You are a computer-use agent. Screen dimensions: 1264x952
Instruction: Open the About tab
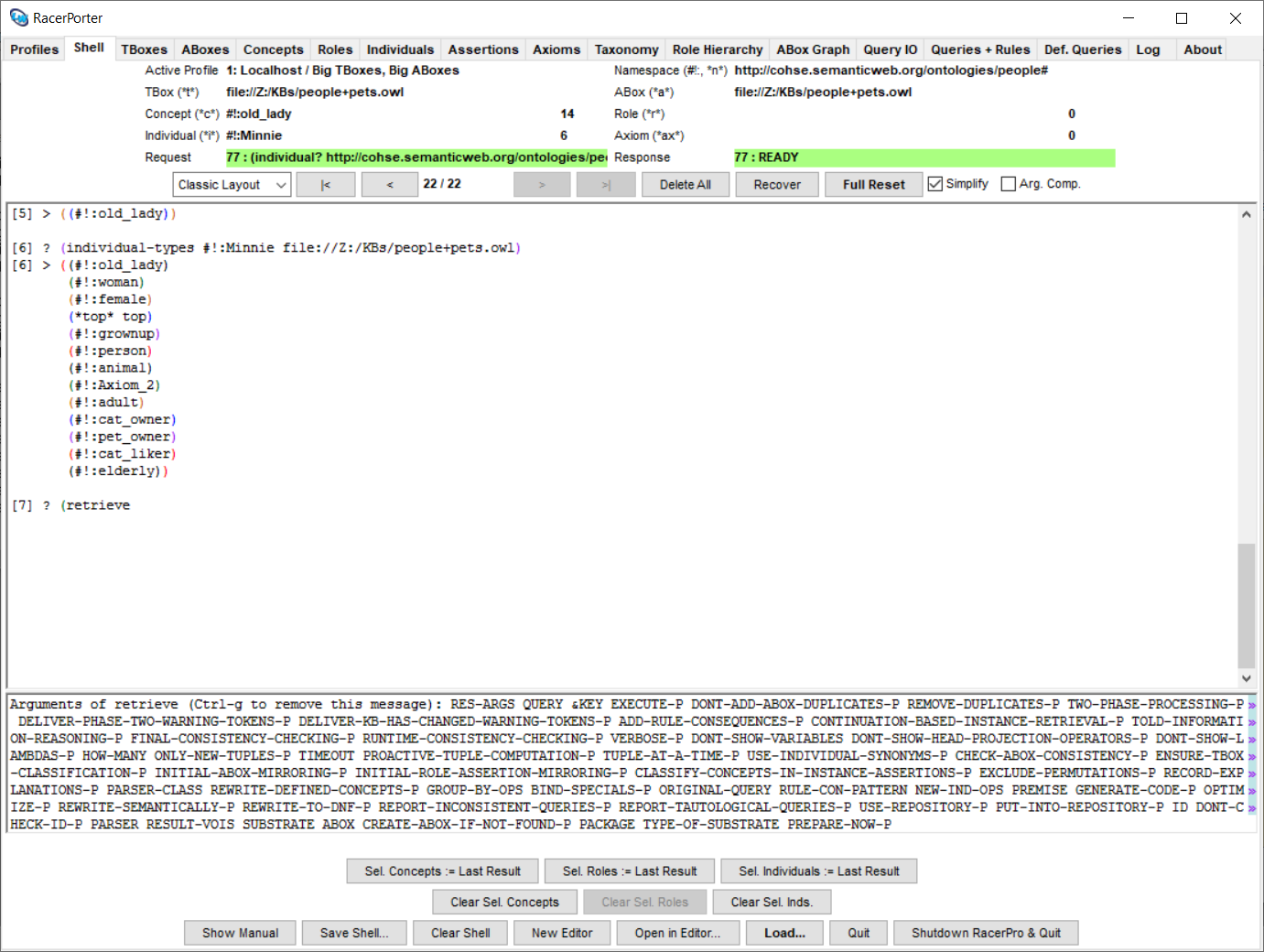click(1203, 49)
